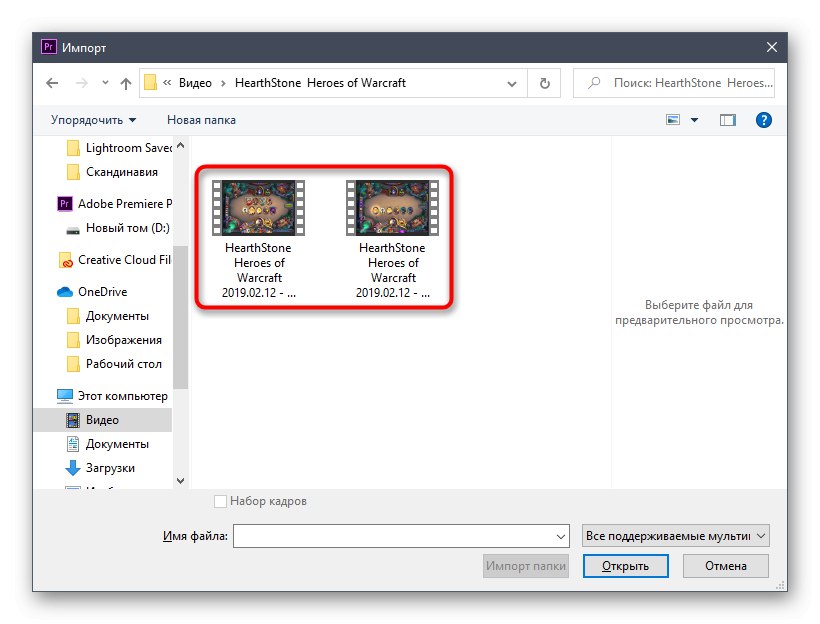Select Изображения folder in sidebar
This screenshot has height=624, width=820.
point(114,340)
